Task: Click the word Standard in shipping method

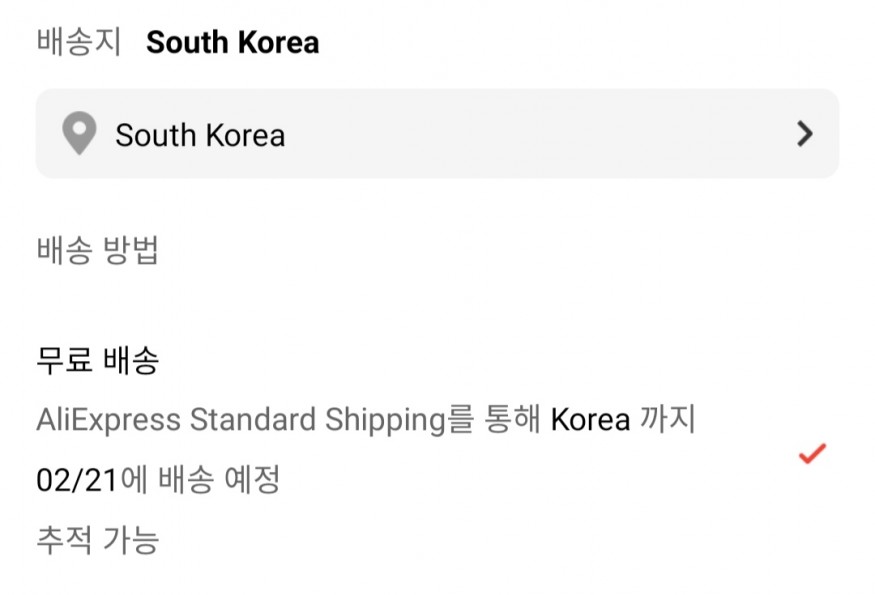Action: [253, 420]
